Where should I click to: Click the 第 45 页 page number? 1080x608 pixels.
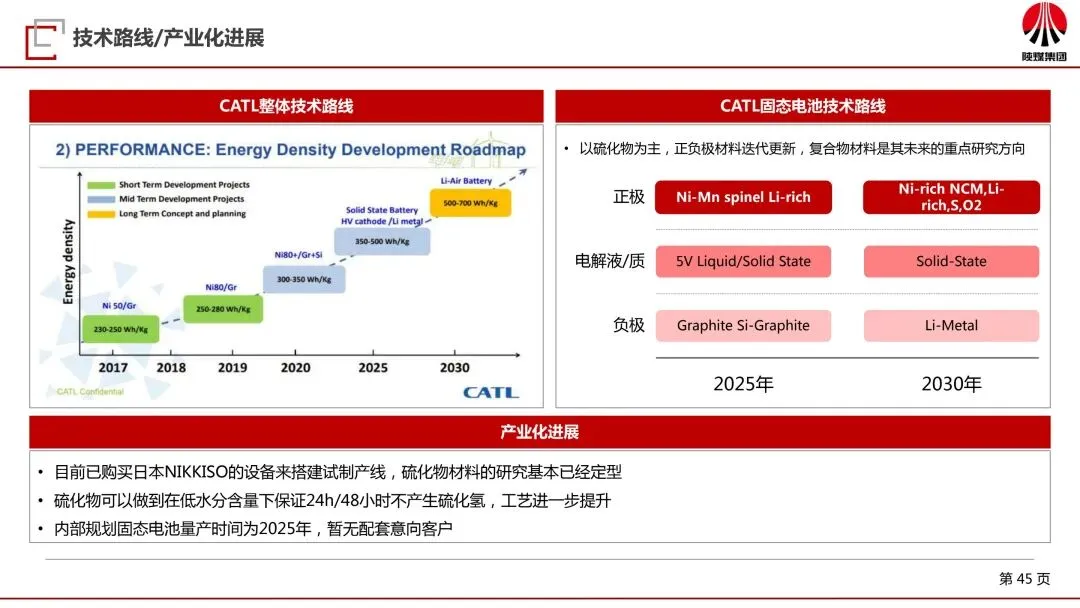pos(1024,579)
